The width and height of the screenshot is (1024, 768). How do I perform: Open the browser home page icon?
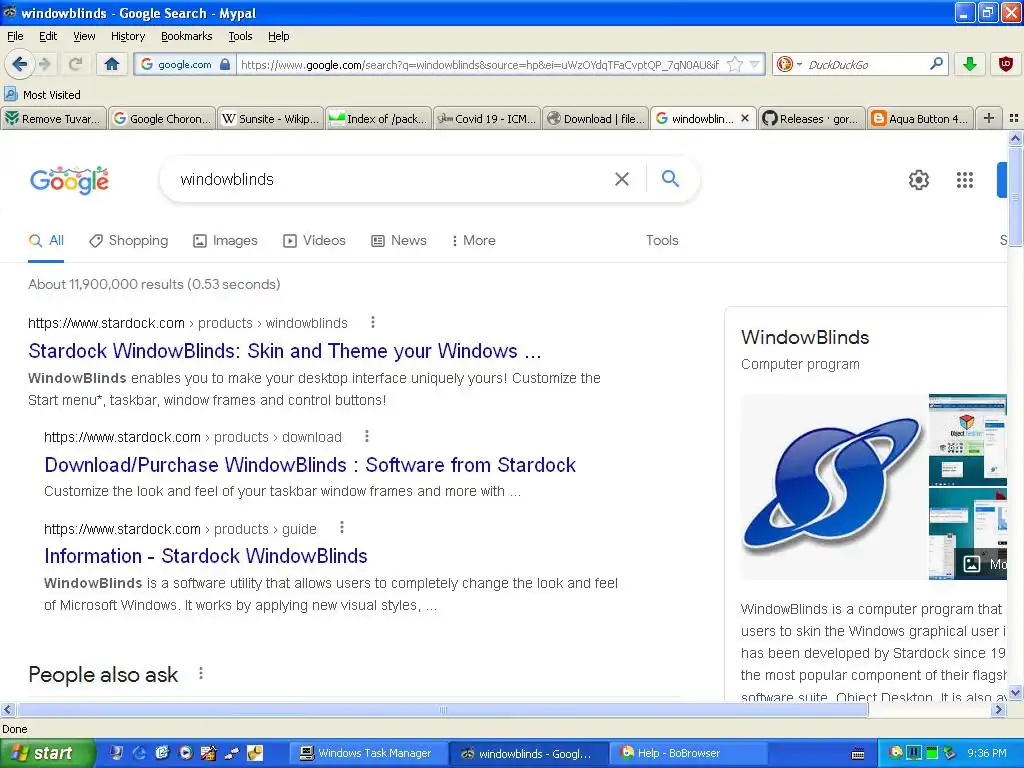(x=112, y=64)
